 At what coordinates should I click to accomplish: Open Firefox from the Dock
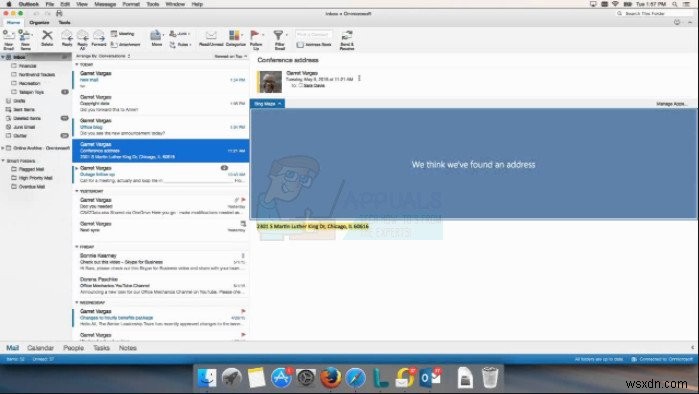pyautogui.click(x=330, y=378)
